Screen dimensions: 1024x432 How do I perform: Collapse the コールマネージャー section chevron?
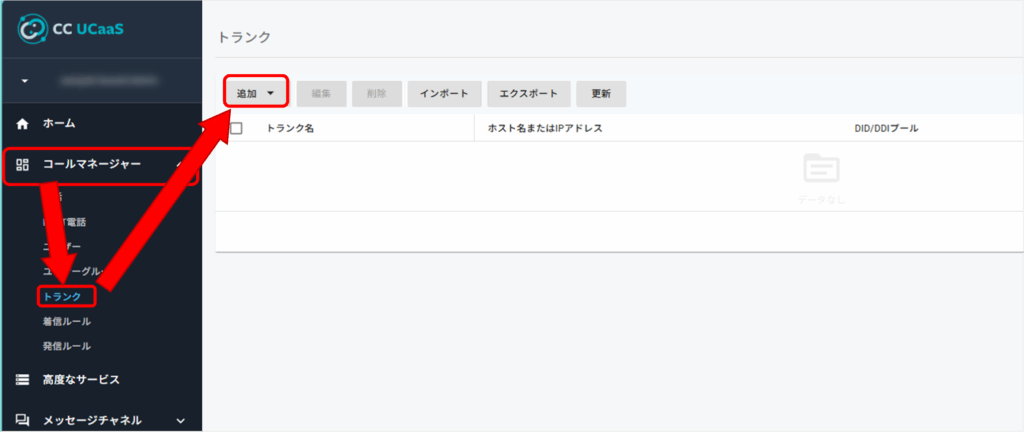tap(180, 165)
